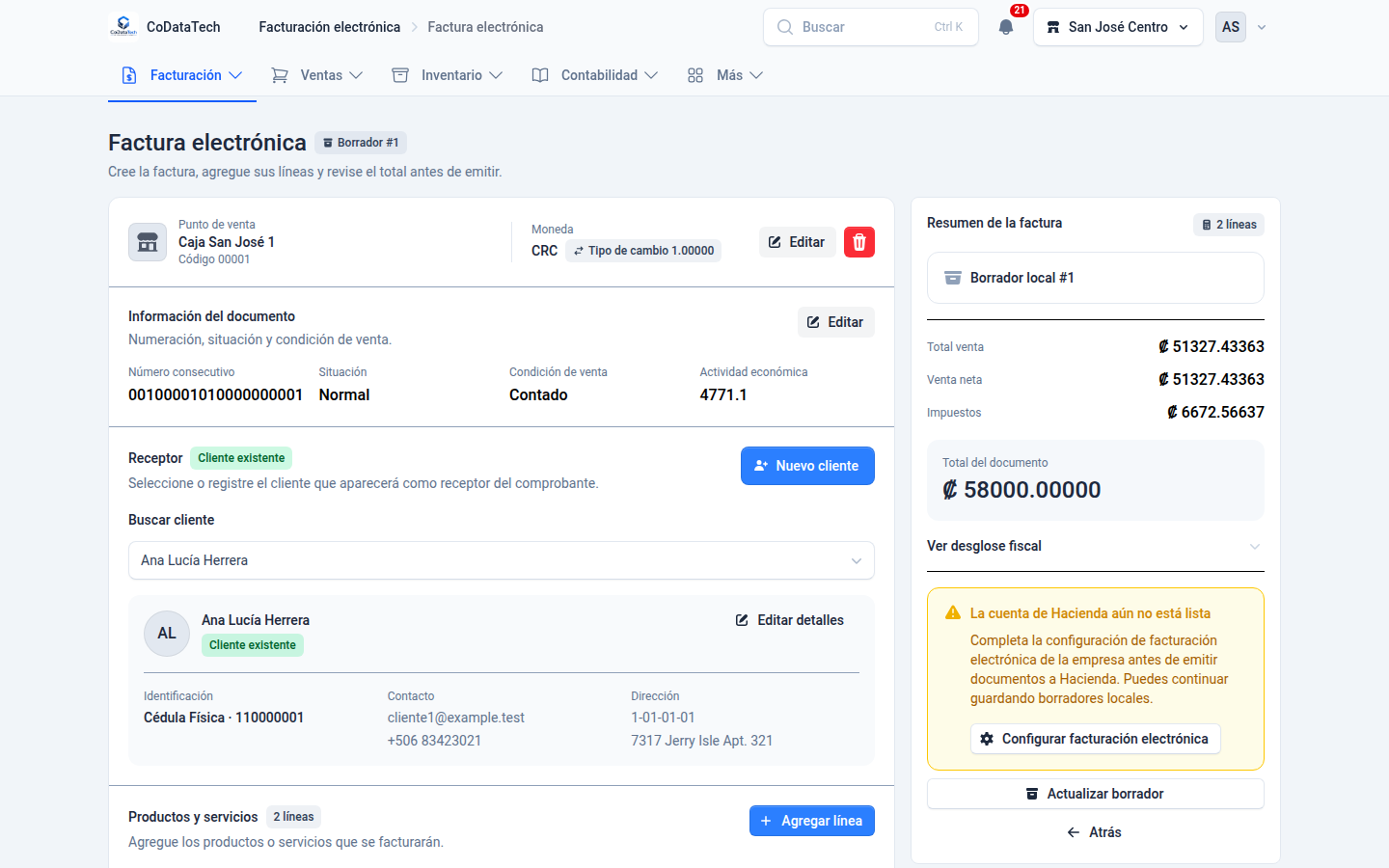This screenshot has height=868, width=1389.
Task: Click the consecutive number 00100001010000000001
Action: tap(215, 395)
